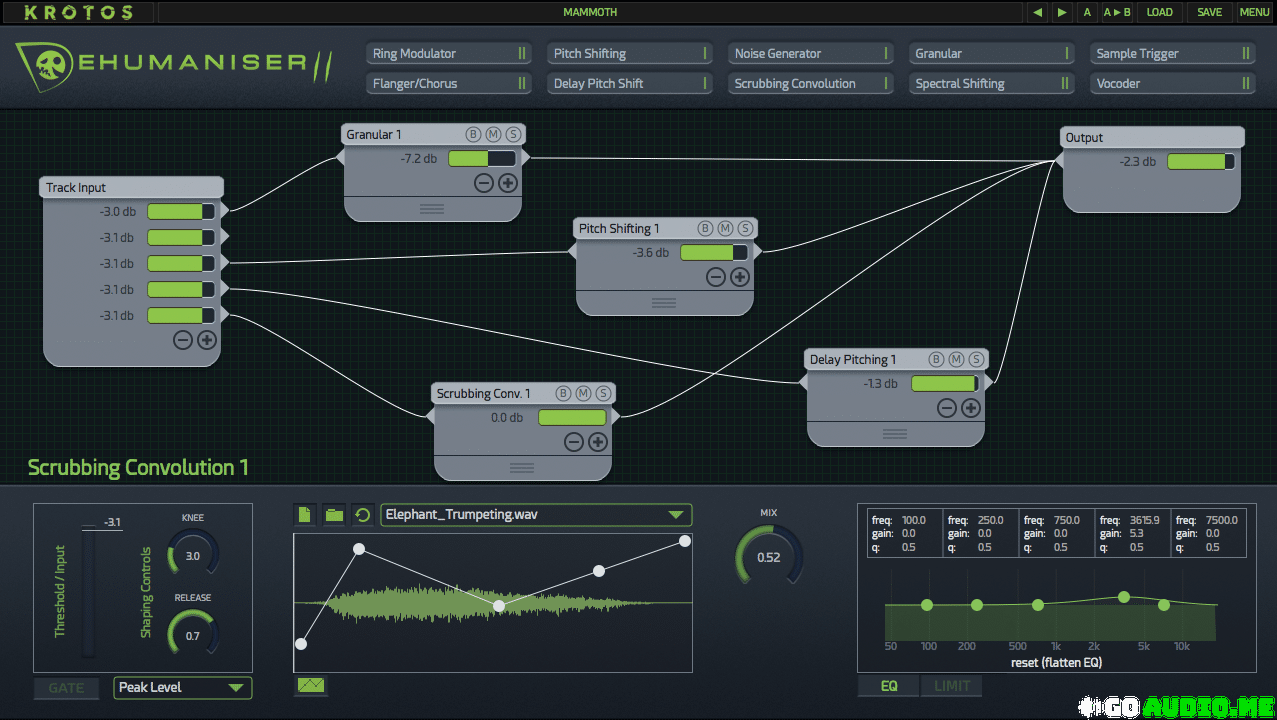Click the Output node level slider
Viewport: 1277px width, 720px height.
point(1200,162)
